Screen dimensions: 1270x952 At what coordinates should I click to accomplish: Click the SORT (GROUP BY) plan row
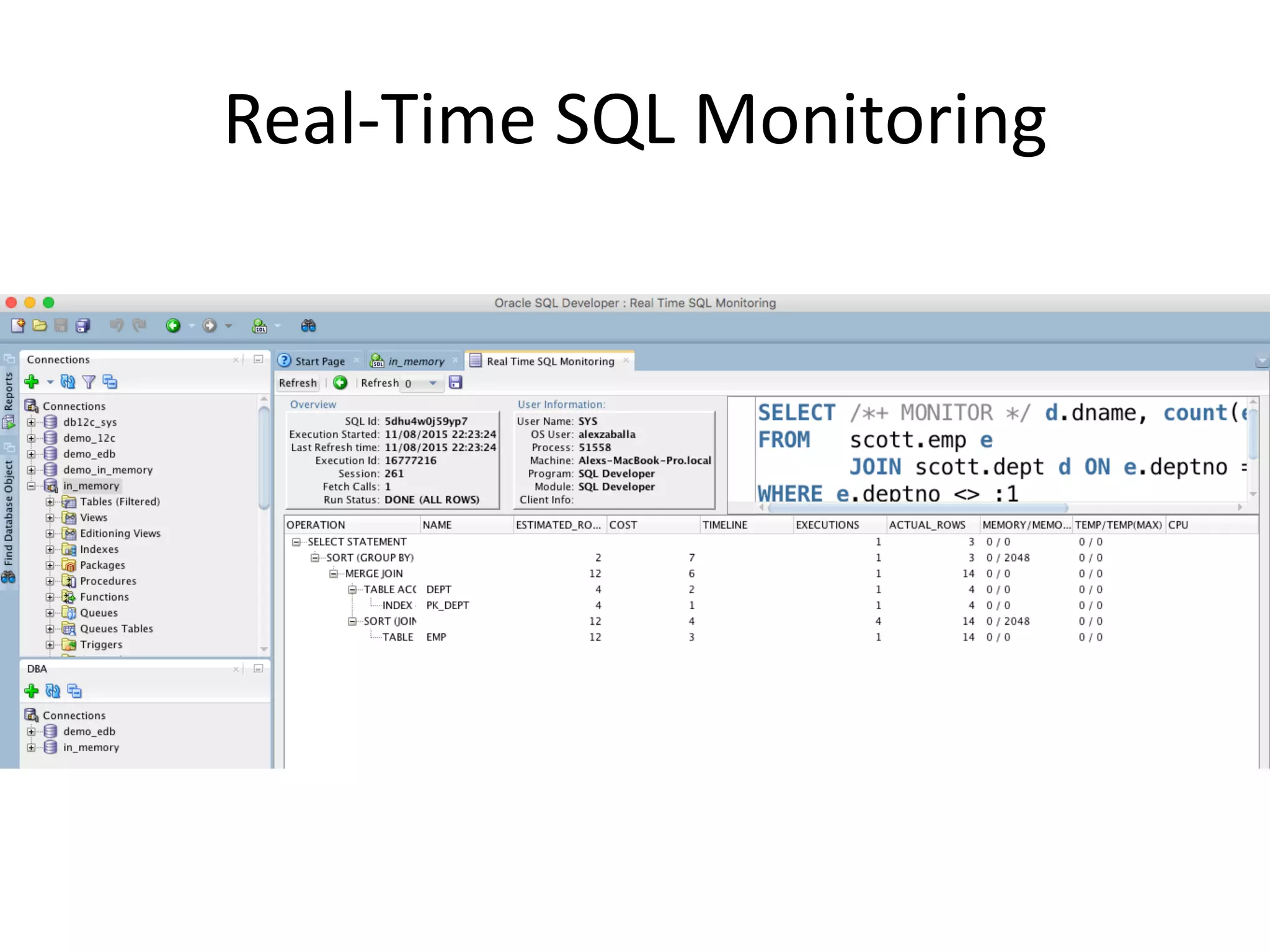(370, 558)
